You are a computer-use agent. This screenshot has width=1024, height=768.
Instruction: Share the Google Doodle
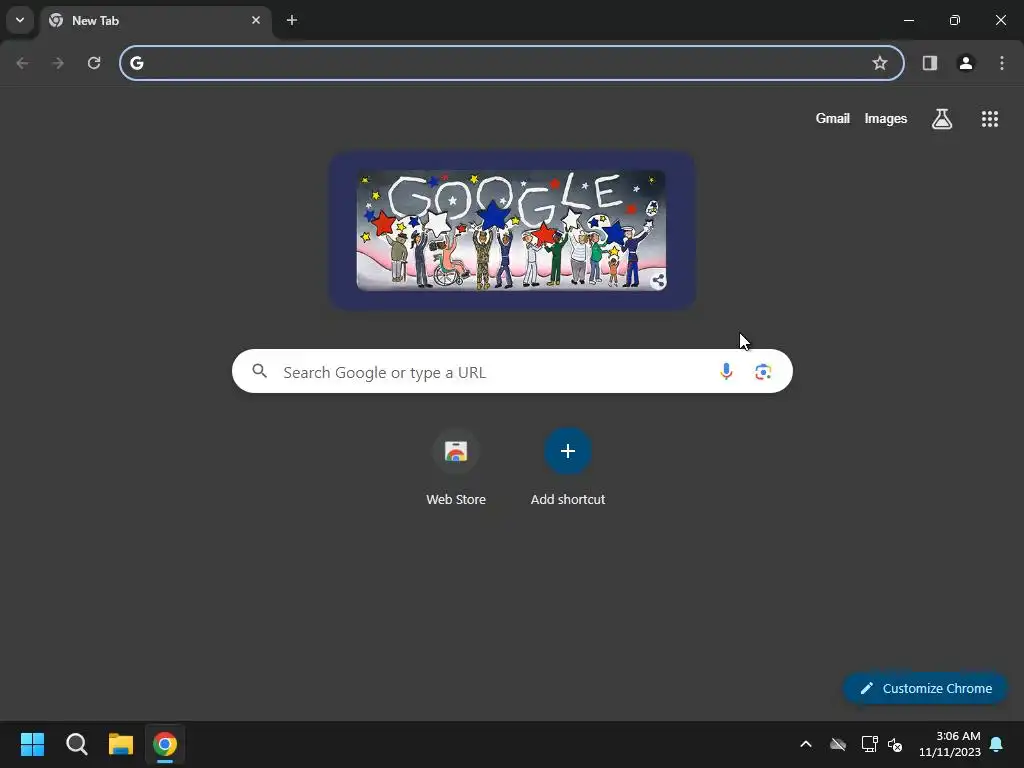[658, 281]
